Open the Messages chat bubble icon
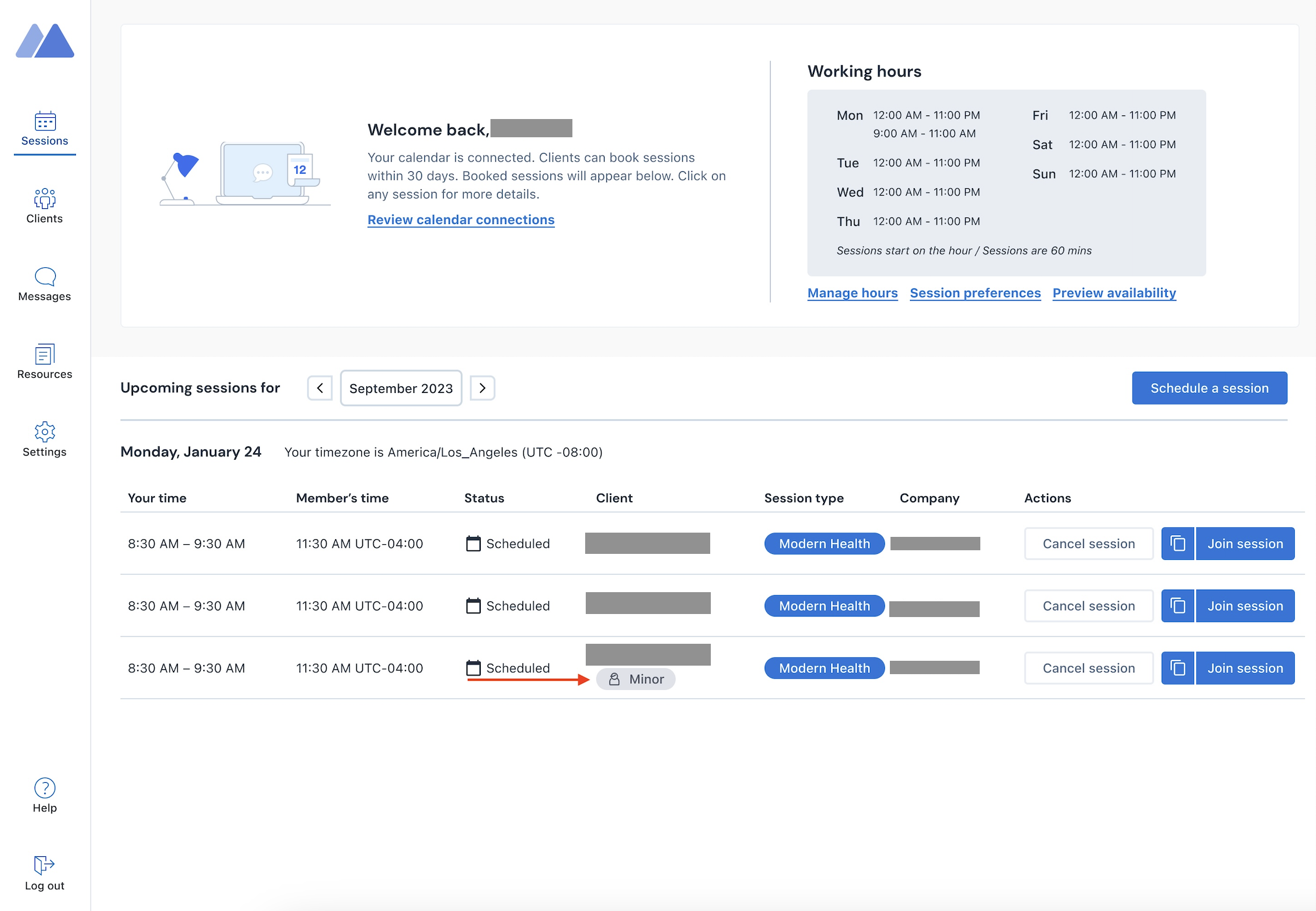1316x911 pixels. 44,277
